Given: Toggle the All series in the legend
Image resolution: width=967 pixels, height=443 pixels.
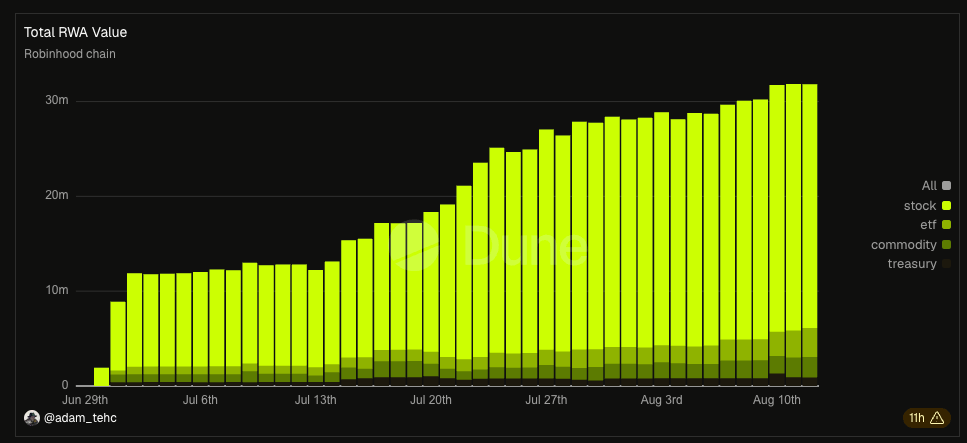Looking at the screenshot, I should (x=936, y=186).
